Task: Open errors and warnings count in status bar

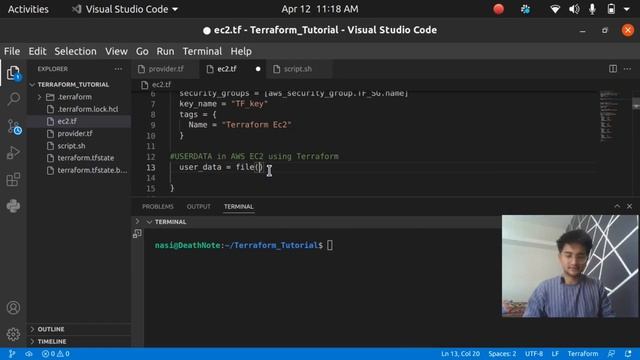Action: coord(56,354)
